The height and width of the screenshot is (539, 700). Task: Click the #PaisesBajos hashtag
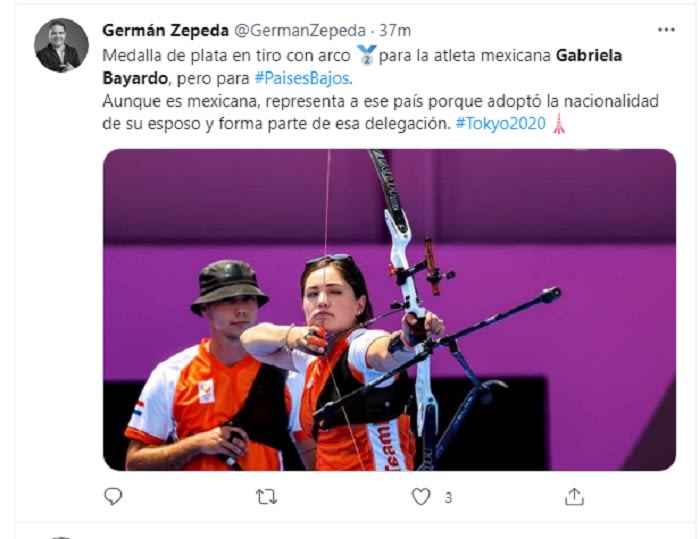pos(303,78)
